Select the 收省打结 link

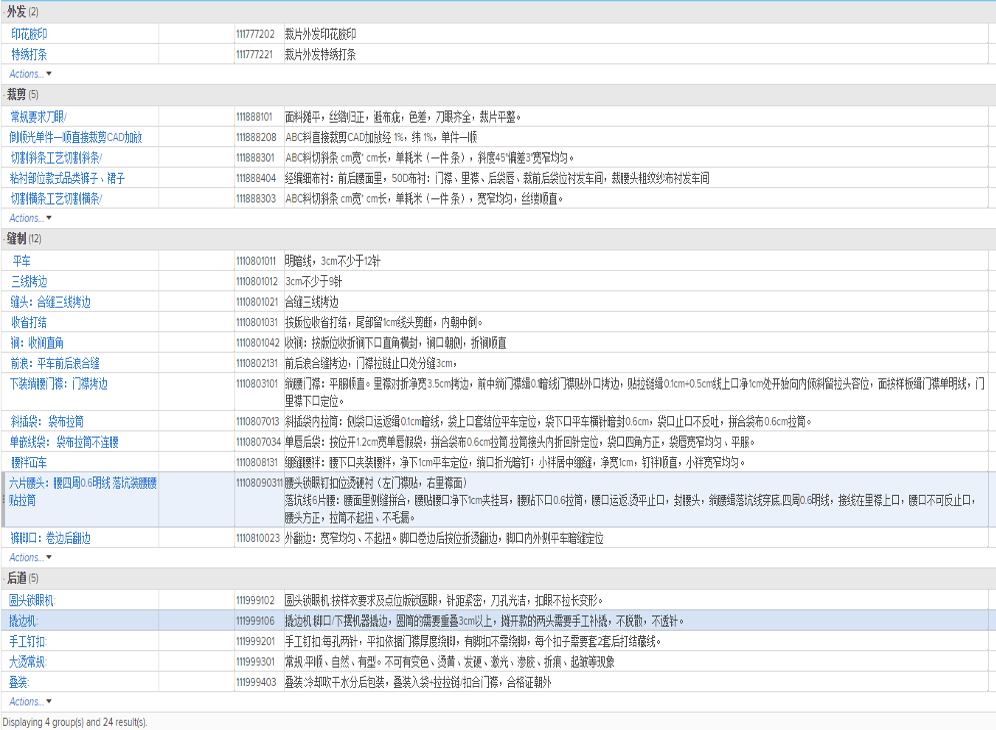29,322
